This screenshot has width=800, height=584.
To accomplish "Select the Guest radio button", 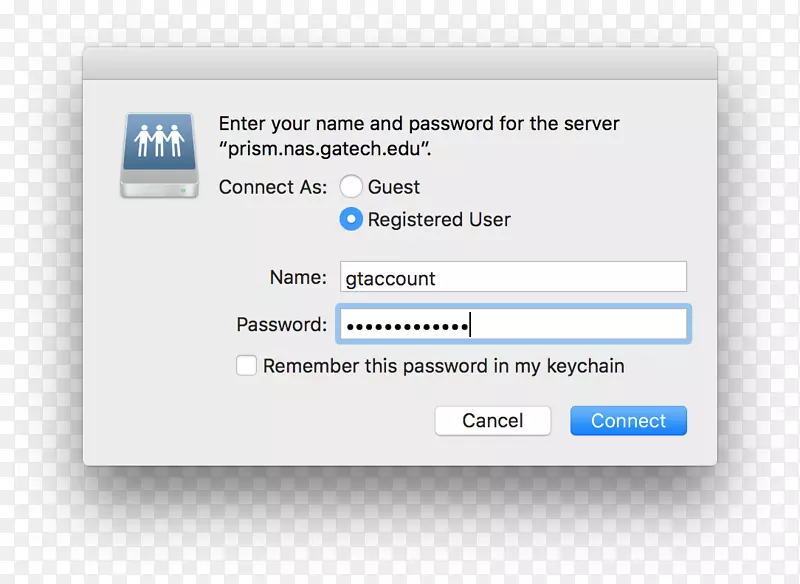I will (351, 187).
